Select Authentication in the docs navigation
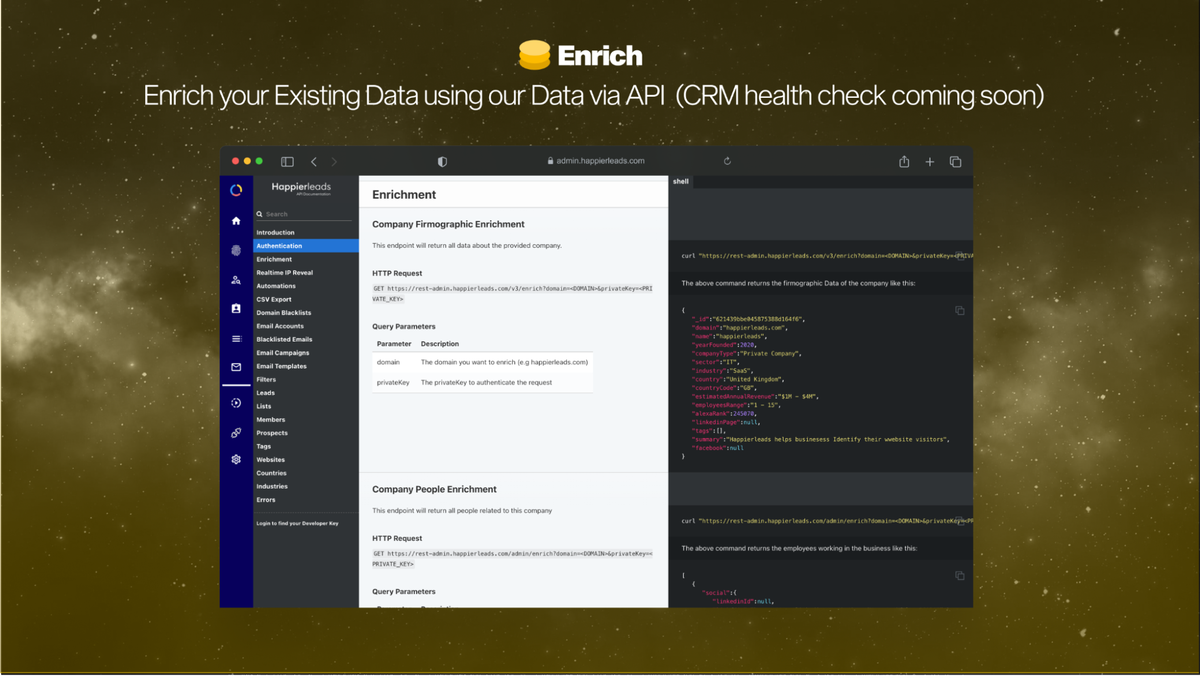The width and height of the screenshot is (1200, 686). (x=281, y=245)
